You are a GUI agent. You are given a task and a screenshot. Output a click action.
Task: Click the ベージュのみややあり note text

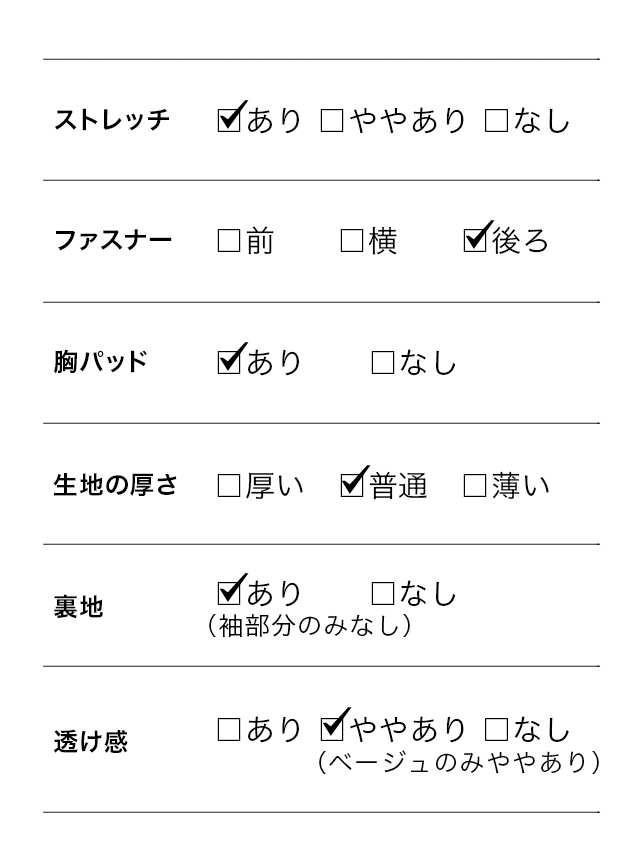(x=458, y=762)
